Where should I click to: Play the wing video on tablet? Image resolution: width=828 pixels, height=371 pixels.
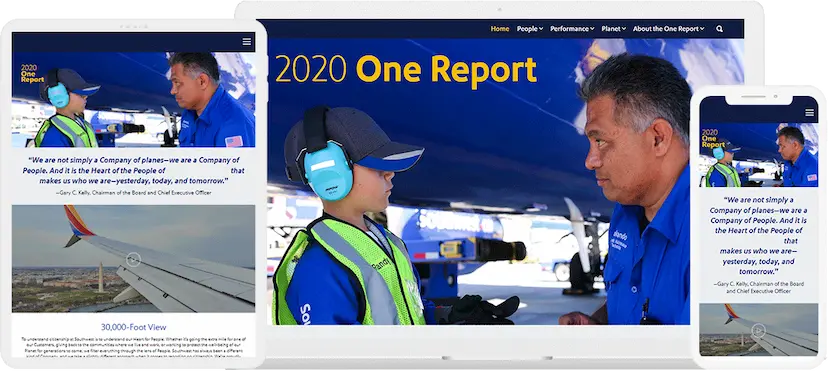pyautogui.click(x=134, y=259)
